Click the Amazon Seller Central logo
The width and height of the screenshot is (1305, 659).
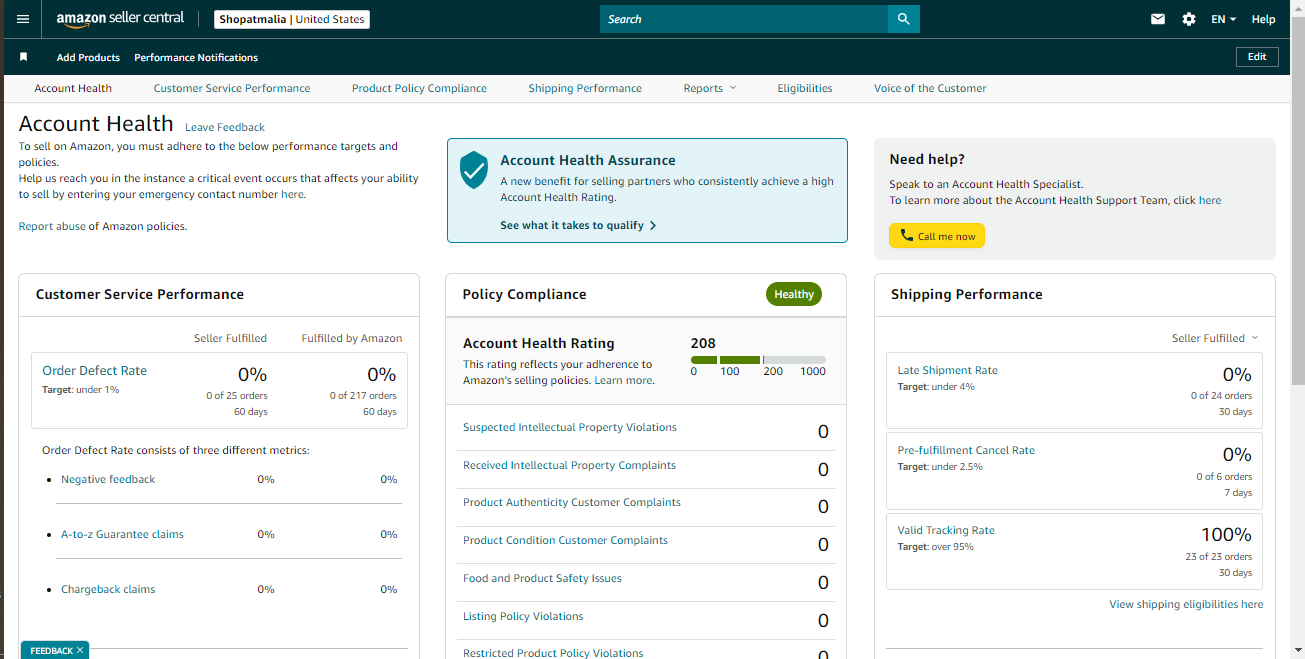[120, 19]
